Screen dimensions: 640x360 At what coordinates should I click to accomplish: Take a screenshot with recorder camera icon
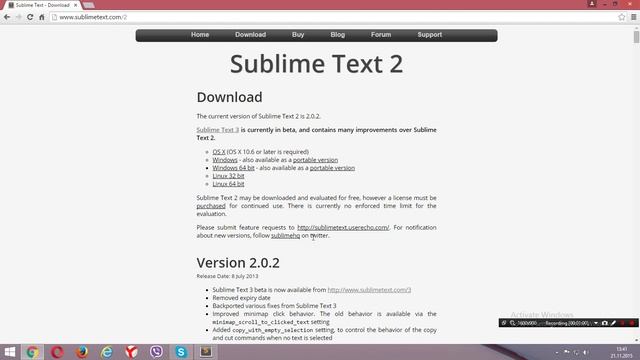click(x=605, y=323)
